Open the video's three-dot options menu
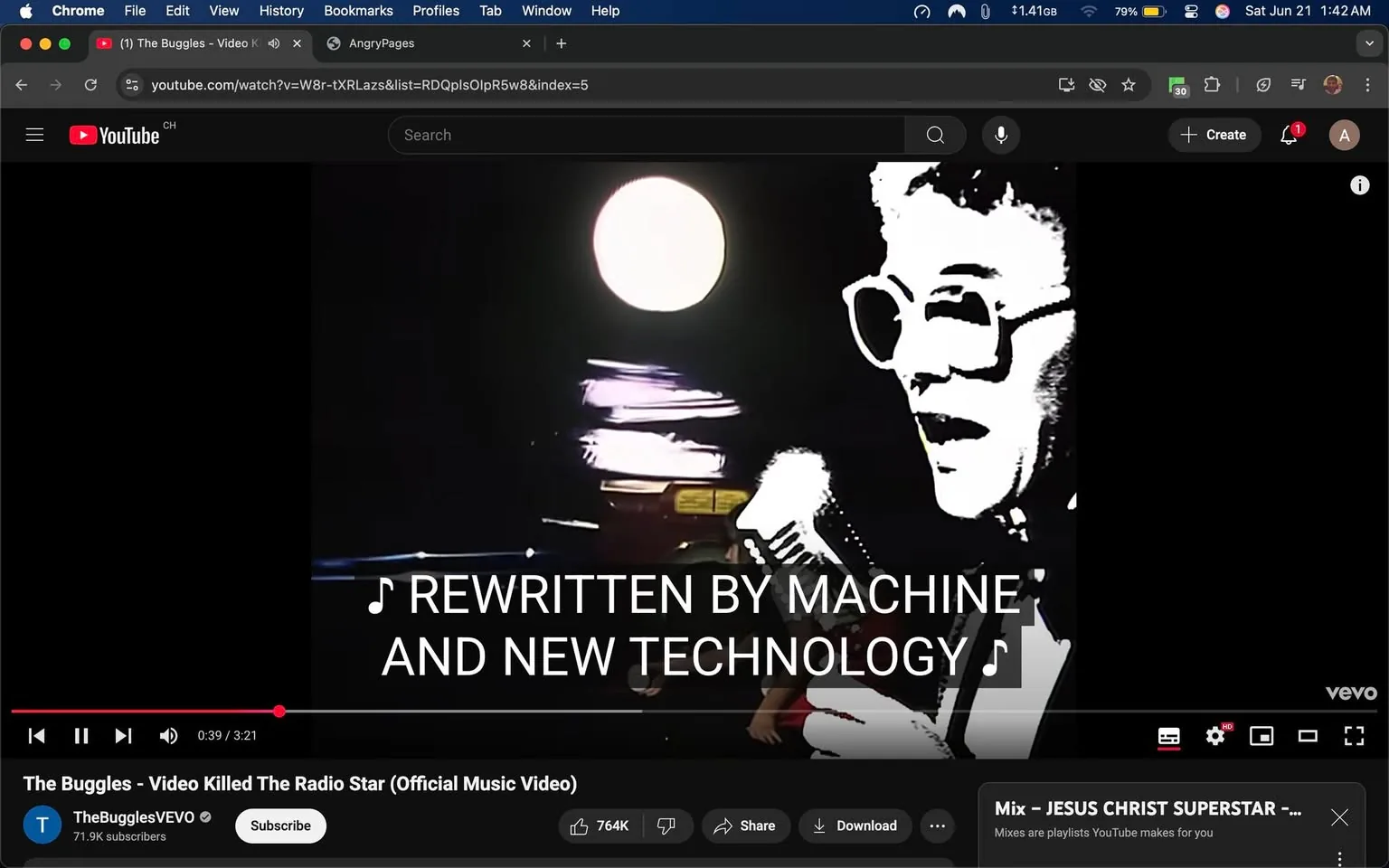The width and height of the screenshot is (1389, 868). click(937, 826)
